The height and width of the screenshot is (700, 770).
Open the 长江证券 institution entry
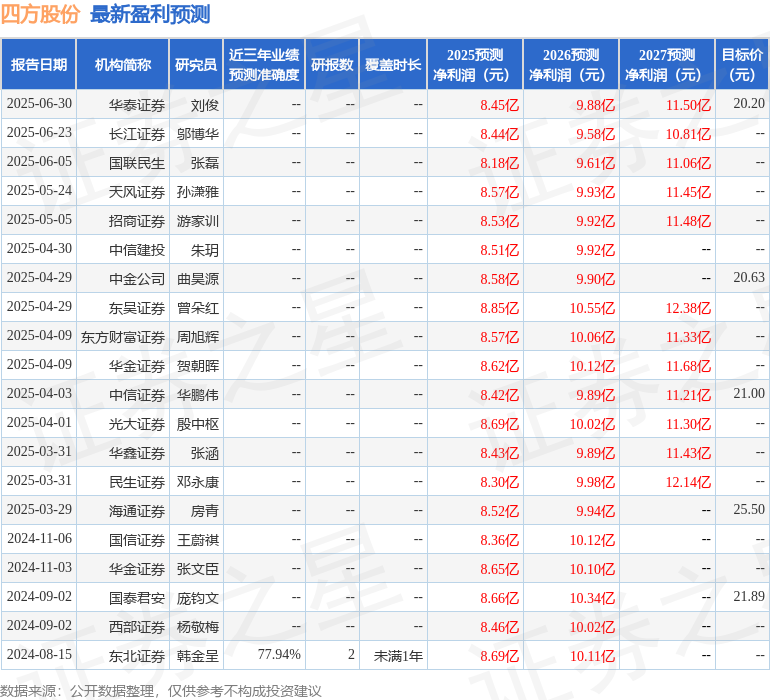point(137,134)
